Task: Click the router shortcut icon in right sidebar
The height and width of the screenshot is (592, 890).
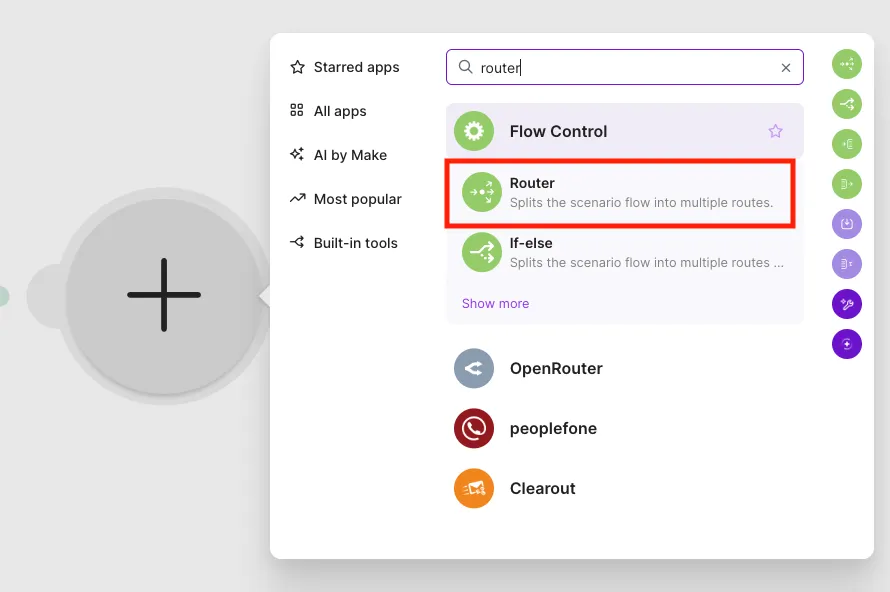Action: [847, 64]
